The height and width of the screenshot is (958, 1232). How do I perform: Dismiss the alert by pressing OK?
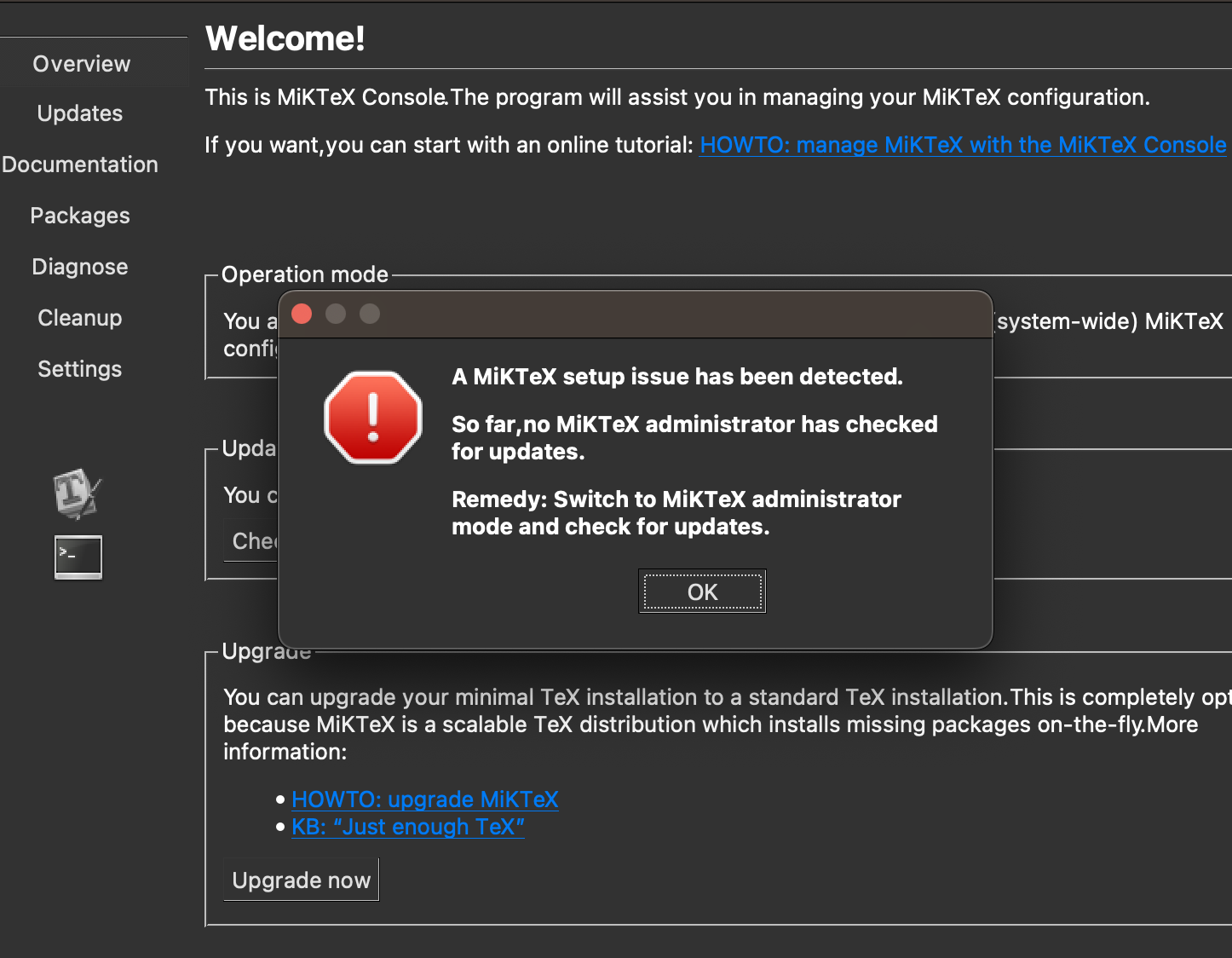point(701,591)
